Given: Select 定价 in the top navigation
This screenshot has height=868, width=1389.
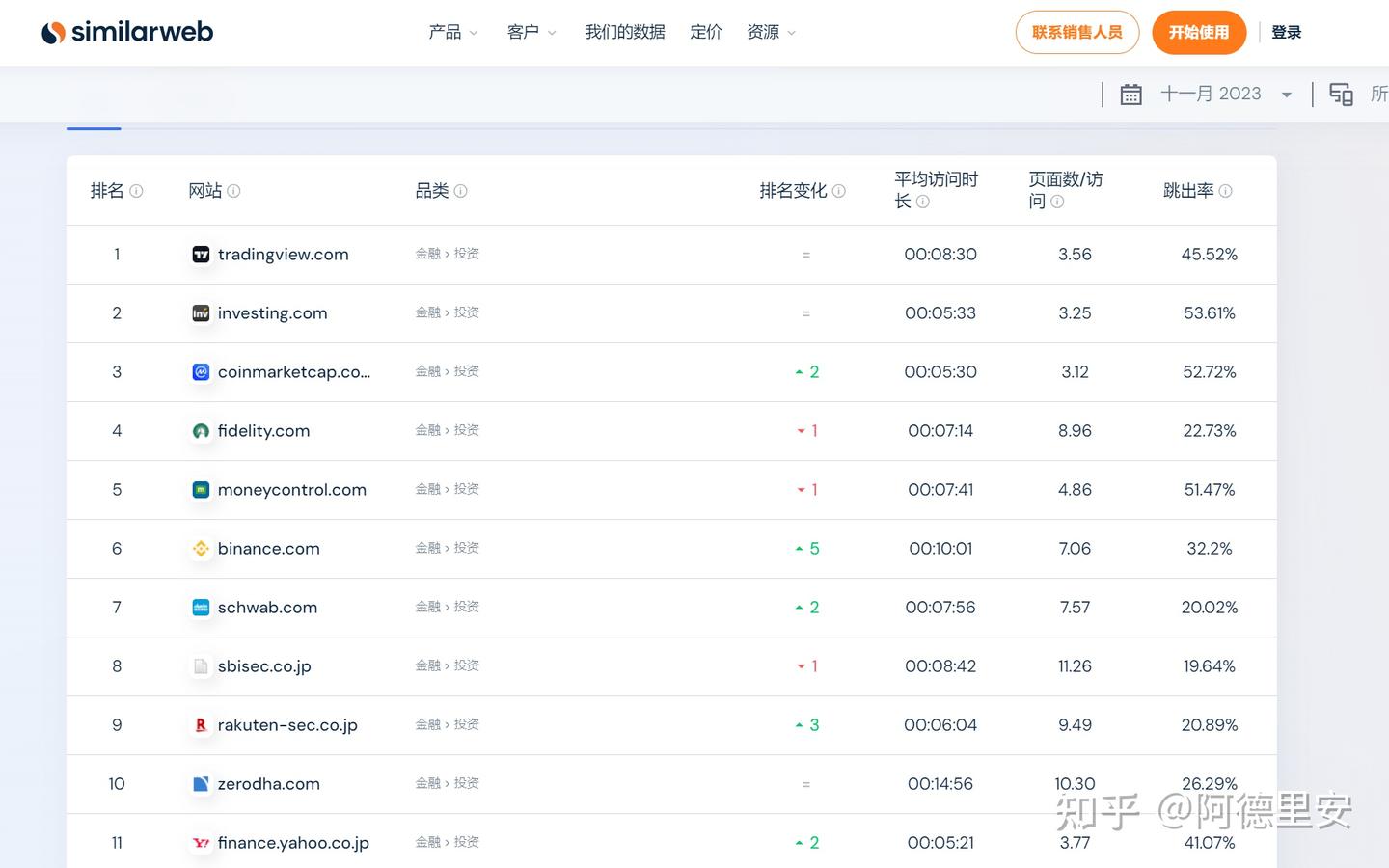Looking at the screenshot, I should click(706, 32).
